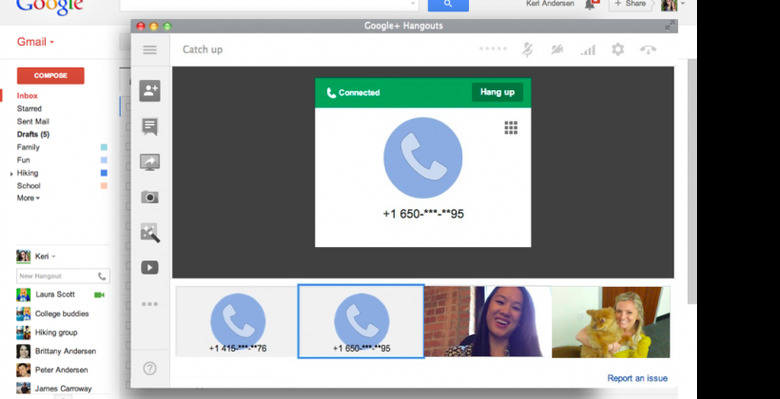Select the +1 415 caller thumbnail
Image resolution: width=780 pixels, height=399 pixels.
click(237, 321)
